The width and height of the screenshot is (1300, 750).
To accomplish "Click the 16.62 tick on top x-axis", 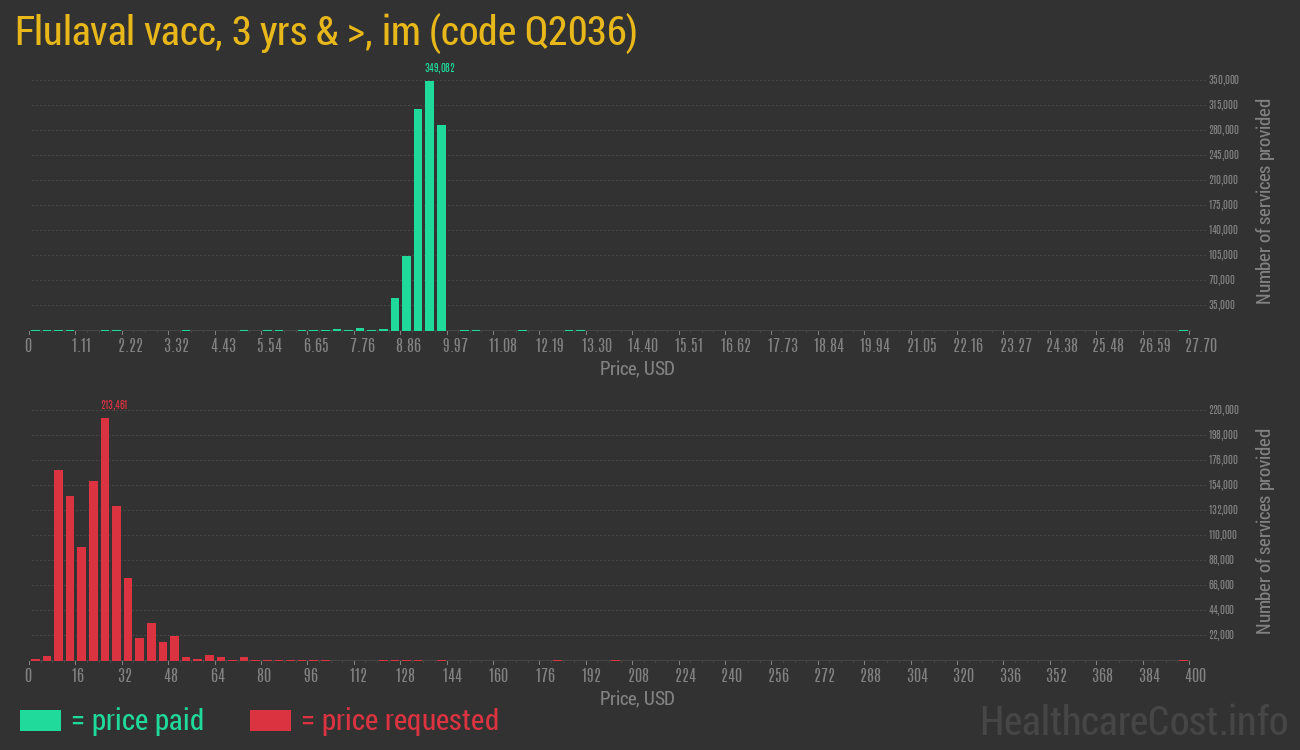I will 735,346.
